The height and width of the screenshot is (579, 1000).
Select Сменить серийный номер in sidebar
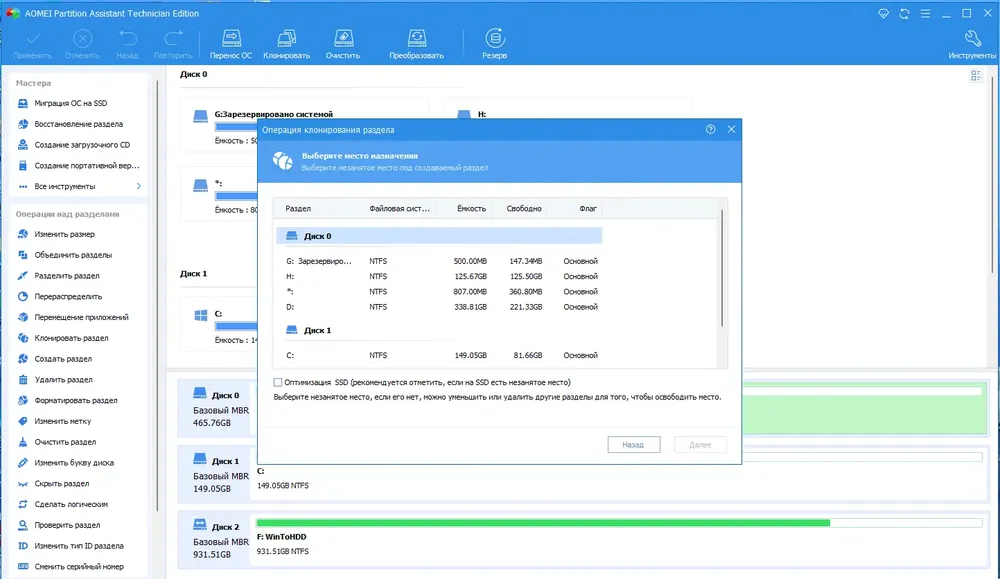[78, 566]
